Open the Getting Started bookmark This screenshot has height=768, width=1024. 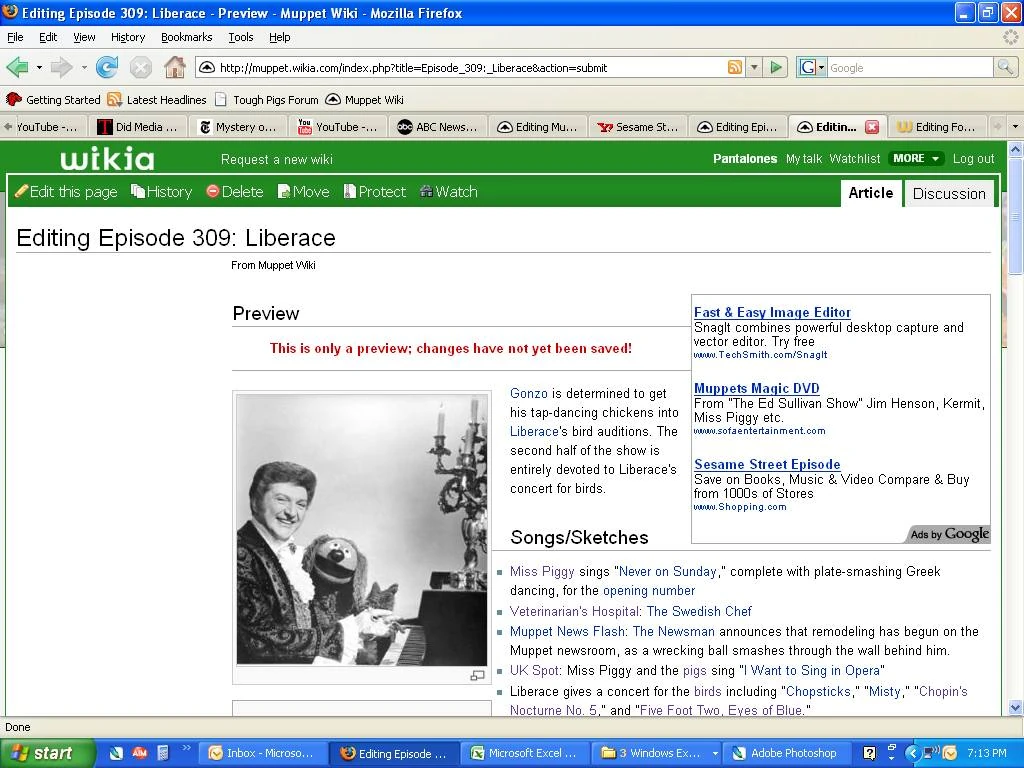54,100
